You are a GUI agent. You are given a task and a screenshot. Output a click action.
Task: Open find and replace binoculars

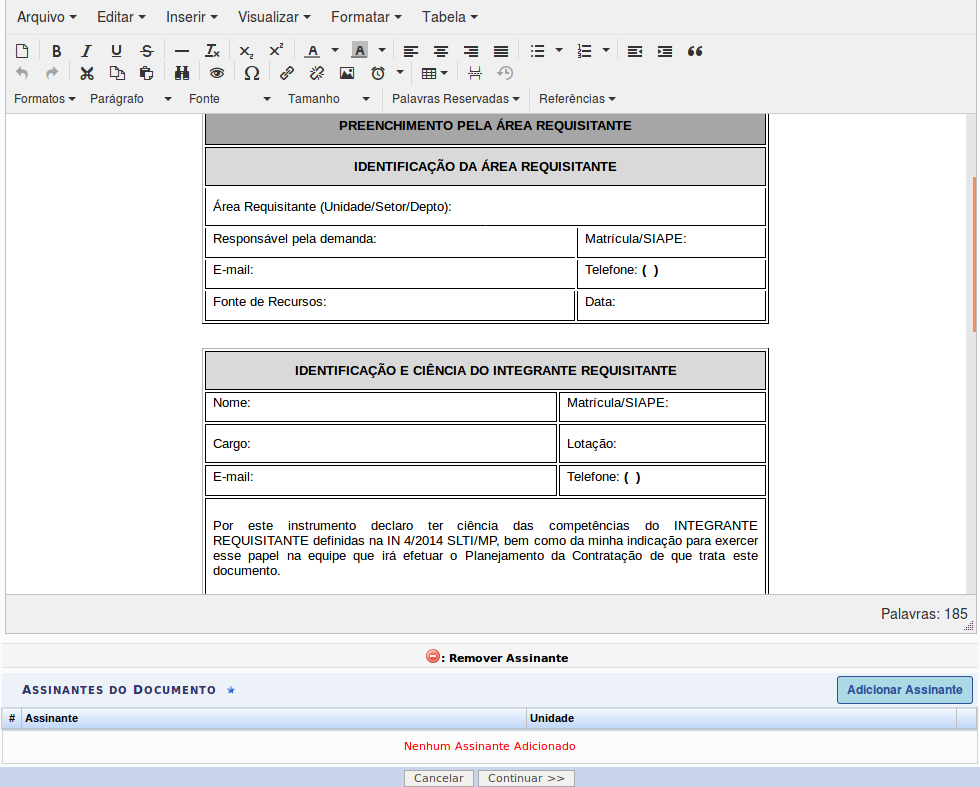click(x=182, y=73)
